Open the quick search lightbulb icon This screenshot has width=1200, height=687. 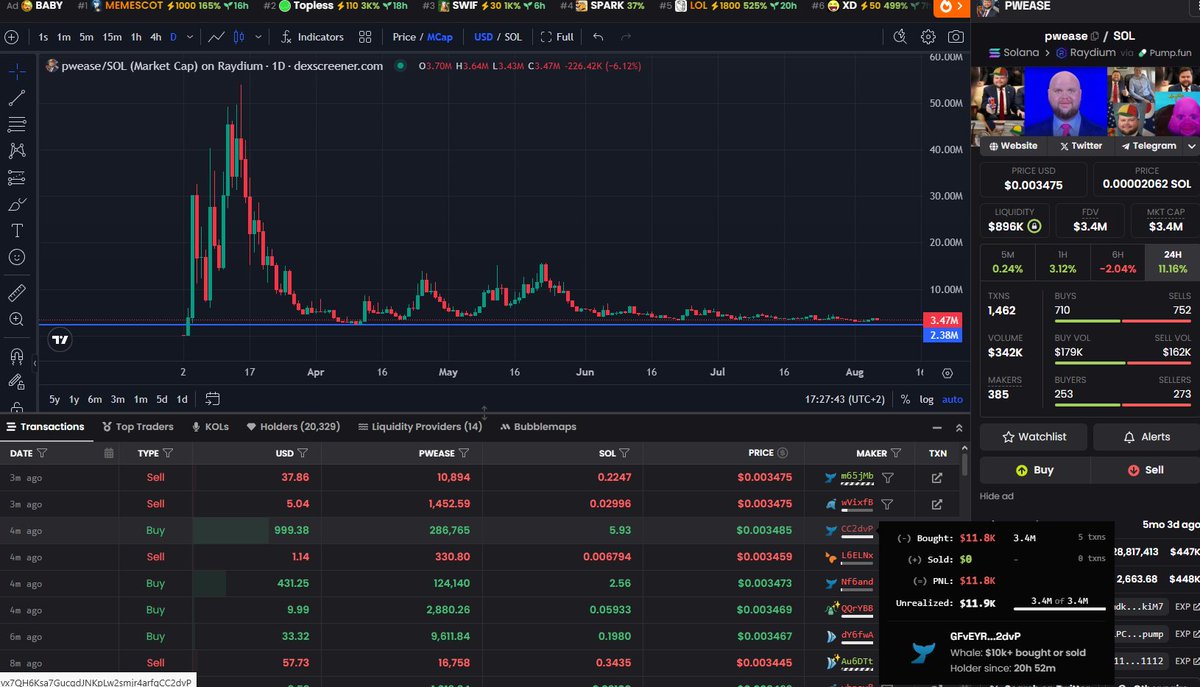click(x=900, y=37)
